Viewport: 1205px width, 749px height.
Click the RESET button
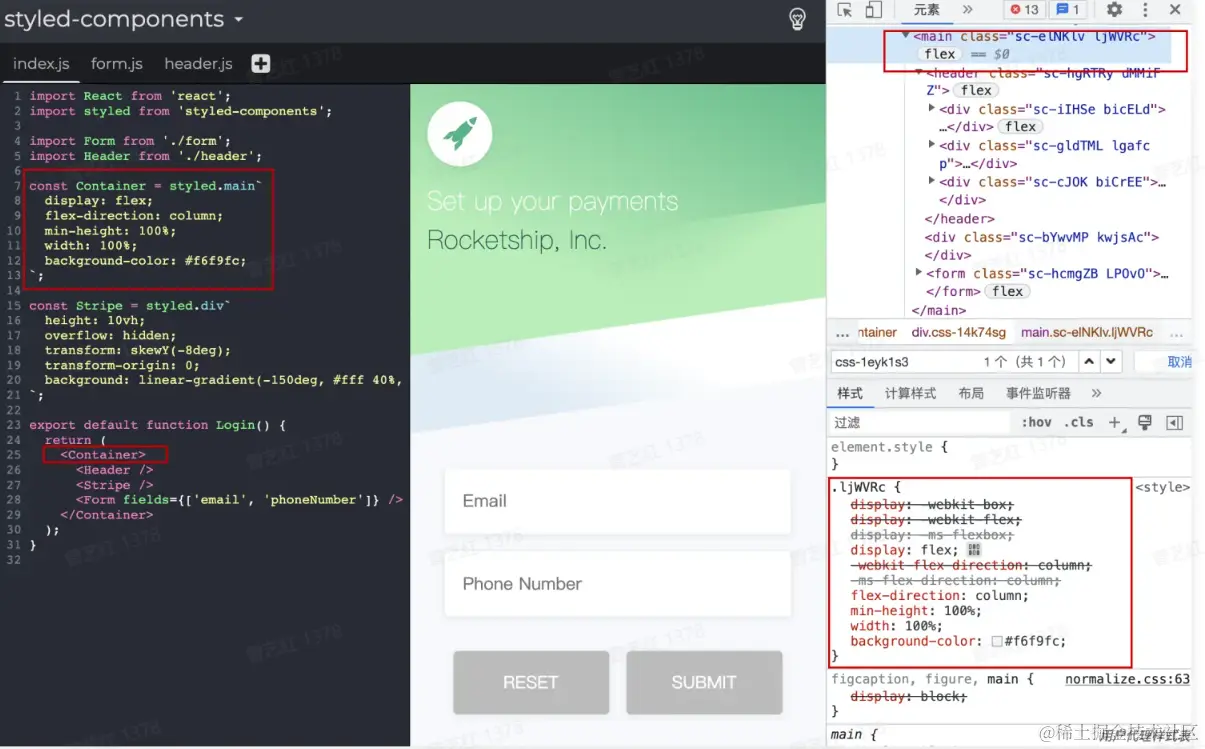coord(531,682)
